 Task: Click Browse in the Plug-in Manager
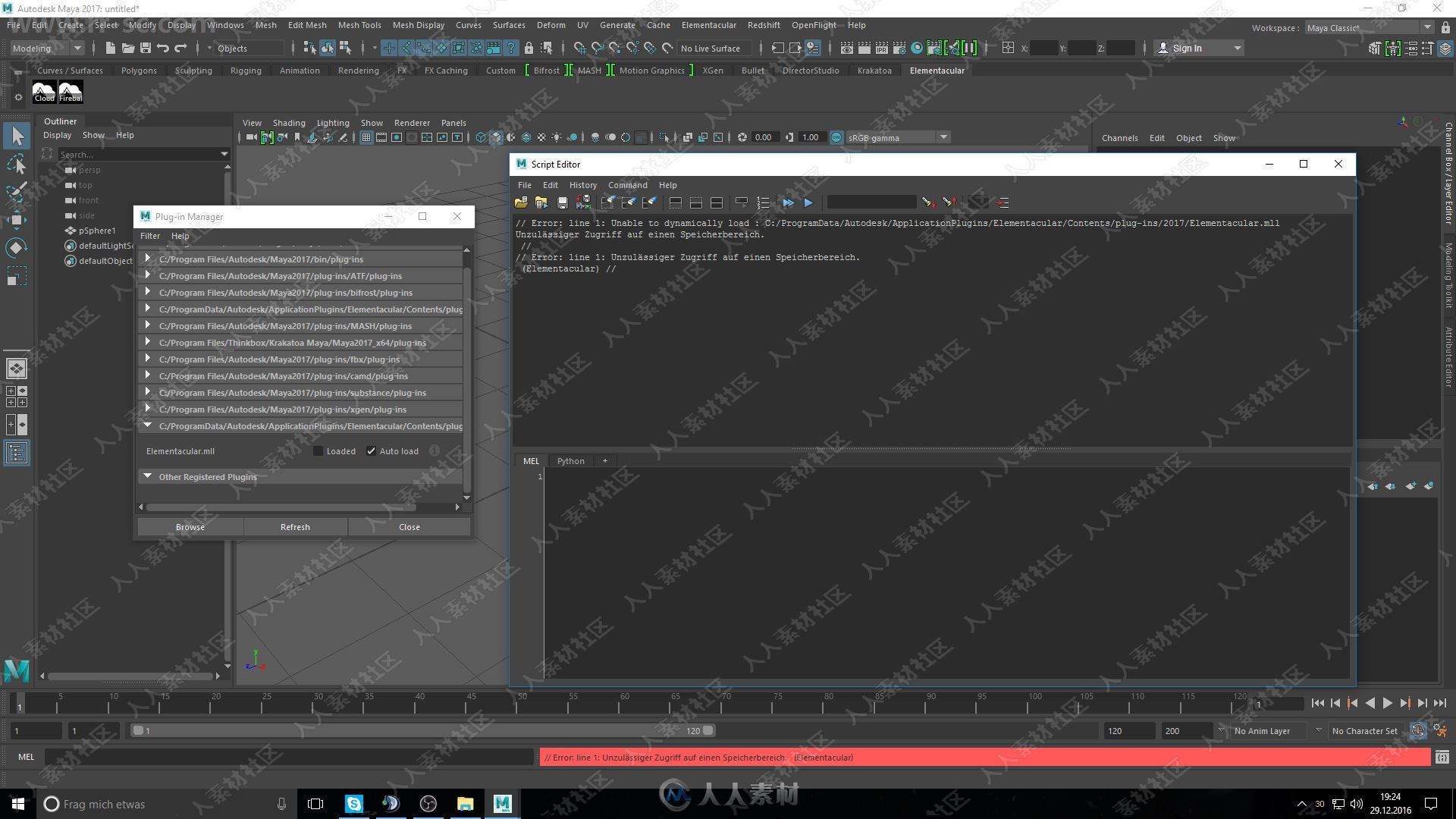tap(190, 527)
